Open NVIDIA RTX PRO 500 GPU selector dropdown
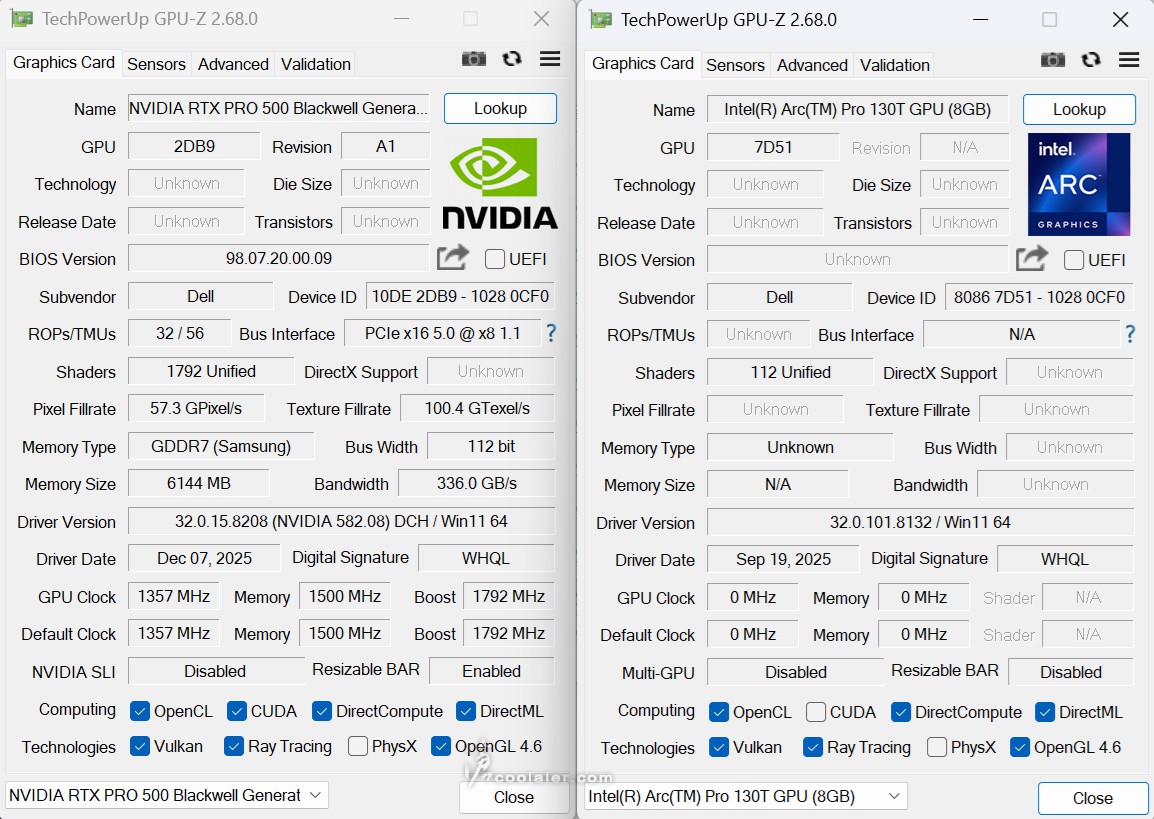Image resolution: width=1154 pixels, height=819 pixels. tap(166, 795)
